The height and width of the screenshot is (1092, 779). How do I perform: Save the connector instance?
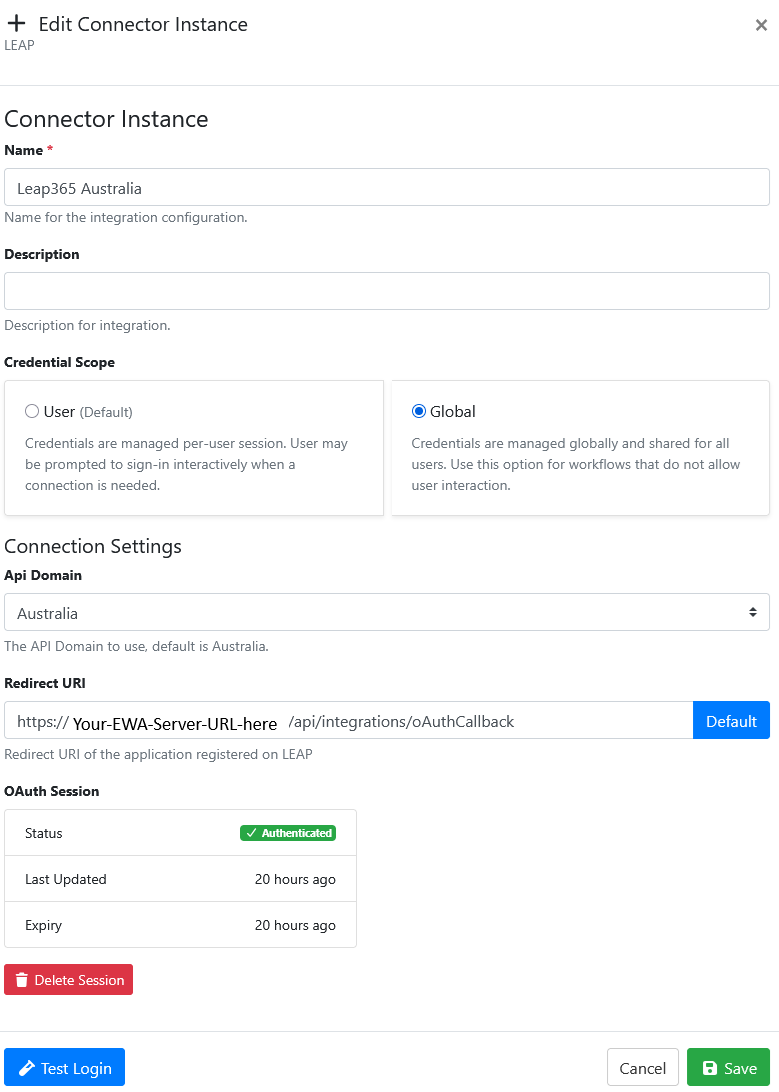click(728, 1067)
